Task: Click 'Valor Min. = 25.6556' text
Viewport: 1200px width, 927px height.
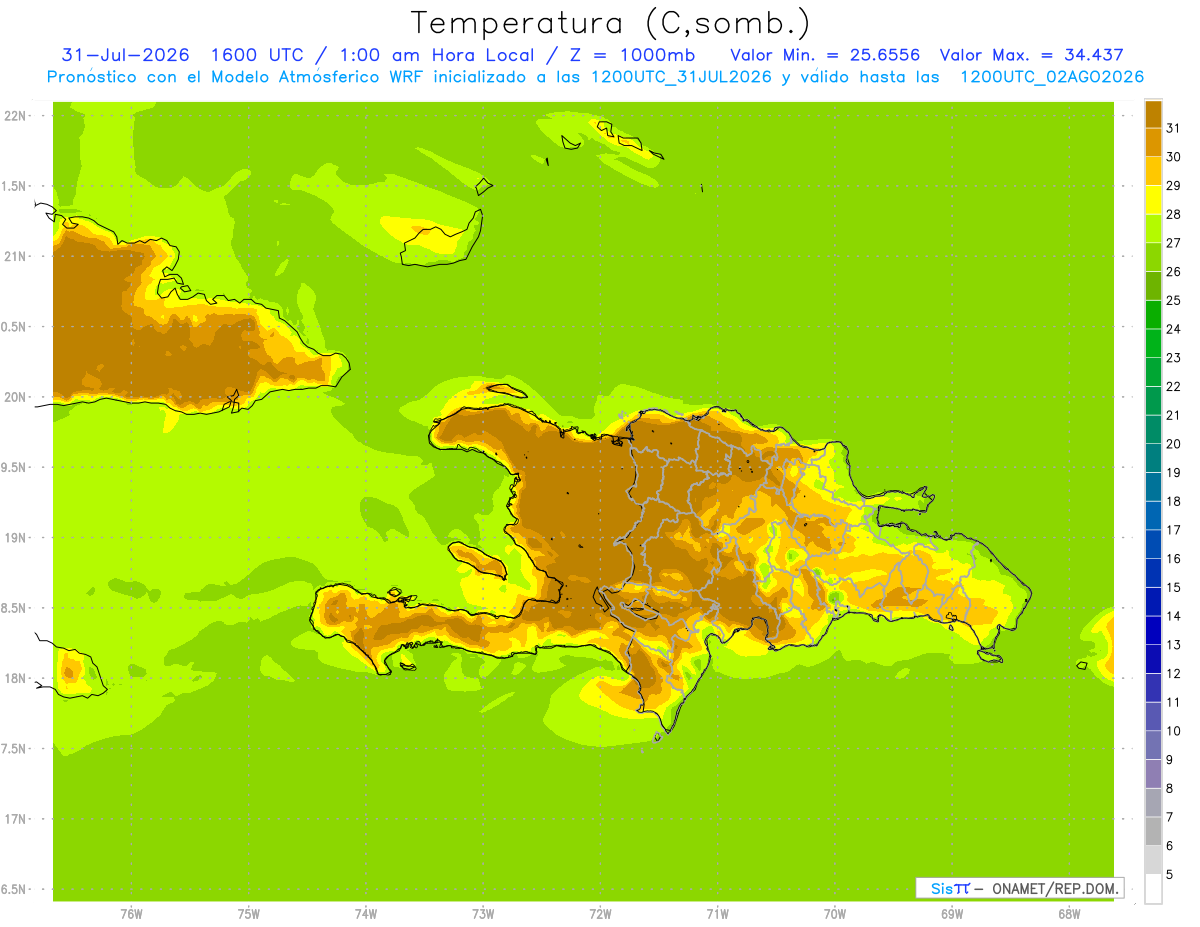Action: tap(826, 55)
